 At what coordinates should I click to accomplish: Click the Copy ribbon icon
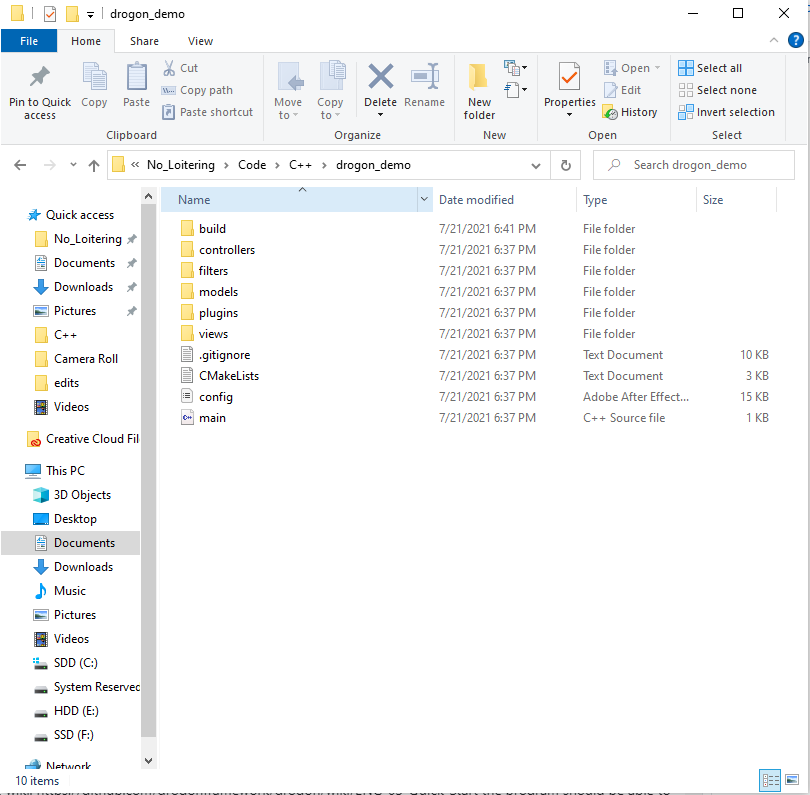pos(94,77)
